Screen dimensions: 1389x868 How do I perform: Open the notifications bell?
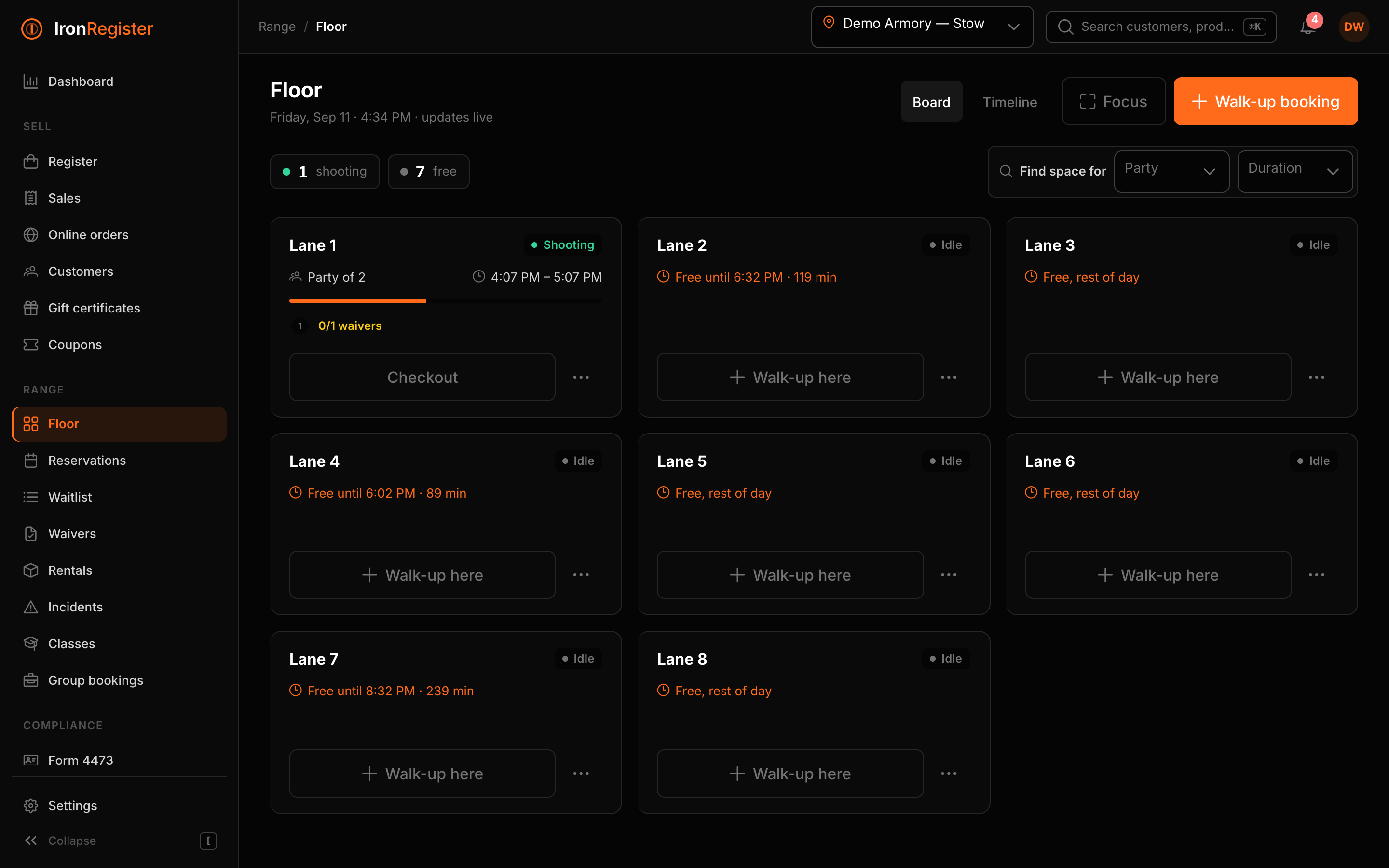[x=1307, y=27]
